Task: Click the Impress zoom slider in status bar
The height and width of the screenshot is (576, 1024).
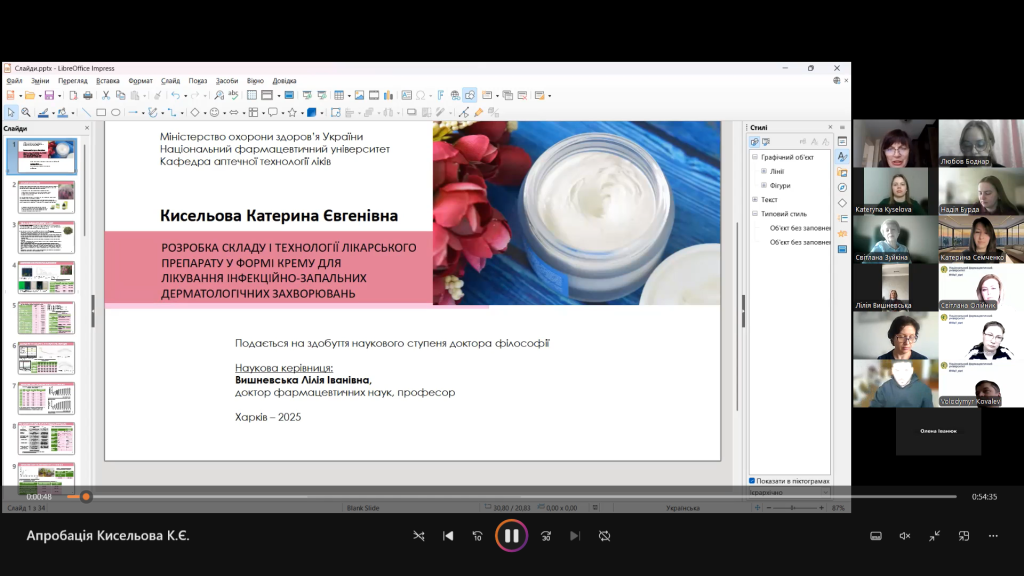Action: pyautogui.click(x=793, y=507)
